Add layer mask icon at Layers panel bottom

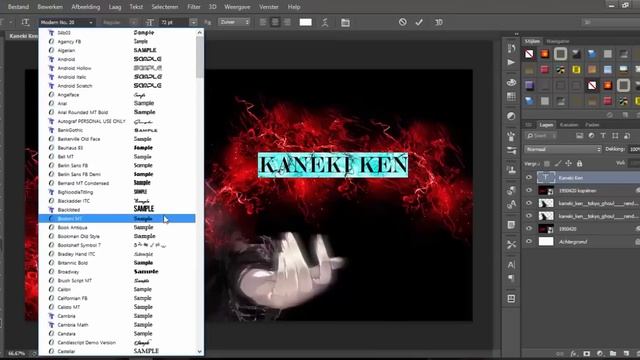pyautogui.click(x=587, y=353)
